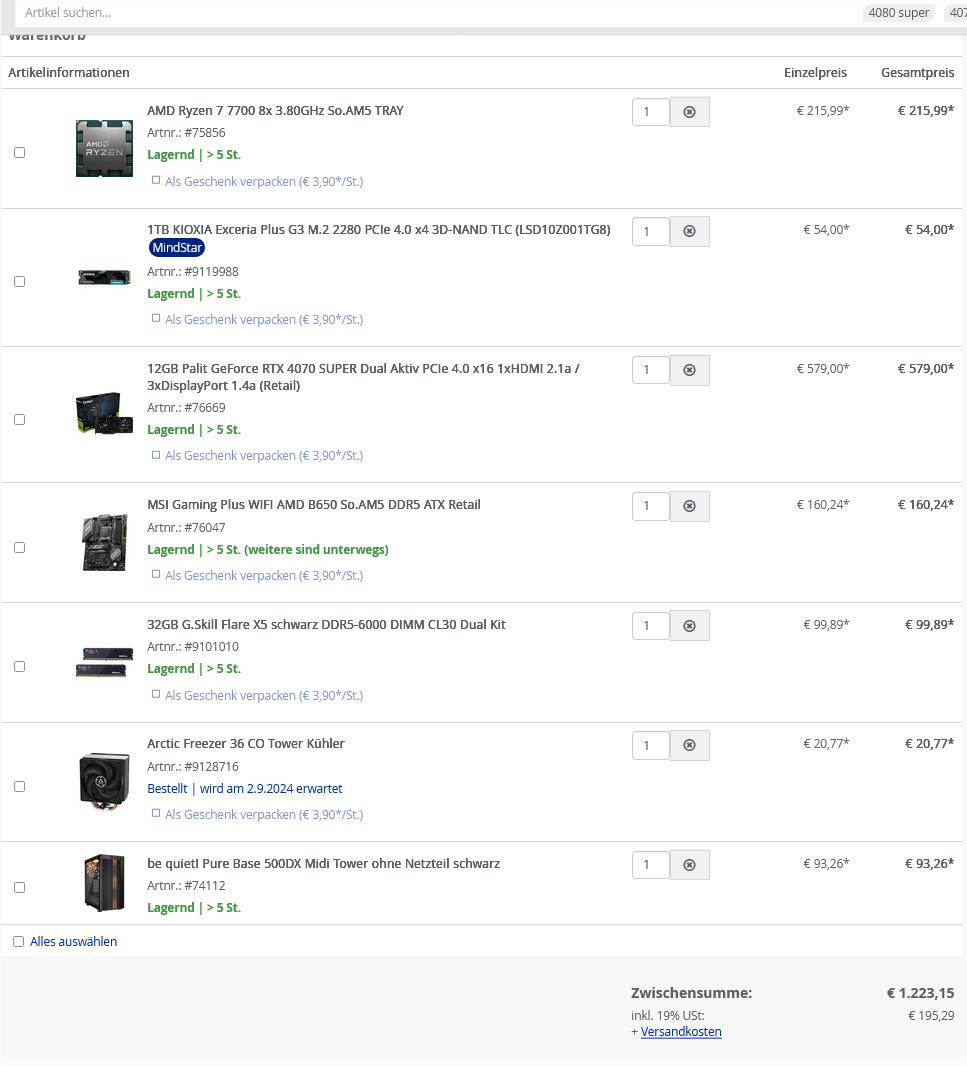967x1066 pixels.
Task: Select the G.Skill Flare X5 row checkbox
Action: point(20,666)
